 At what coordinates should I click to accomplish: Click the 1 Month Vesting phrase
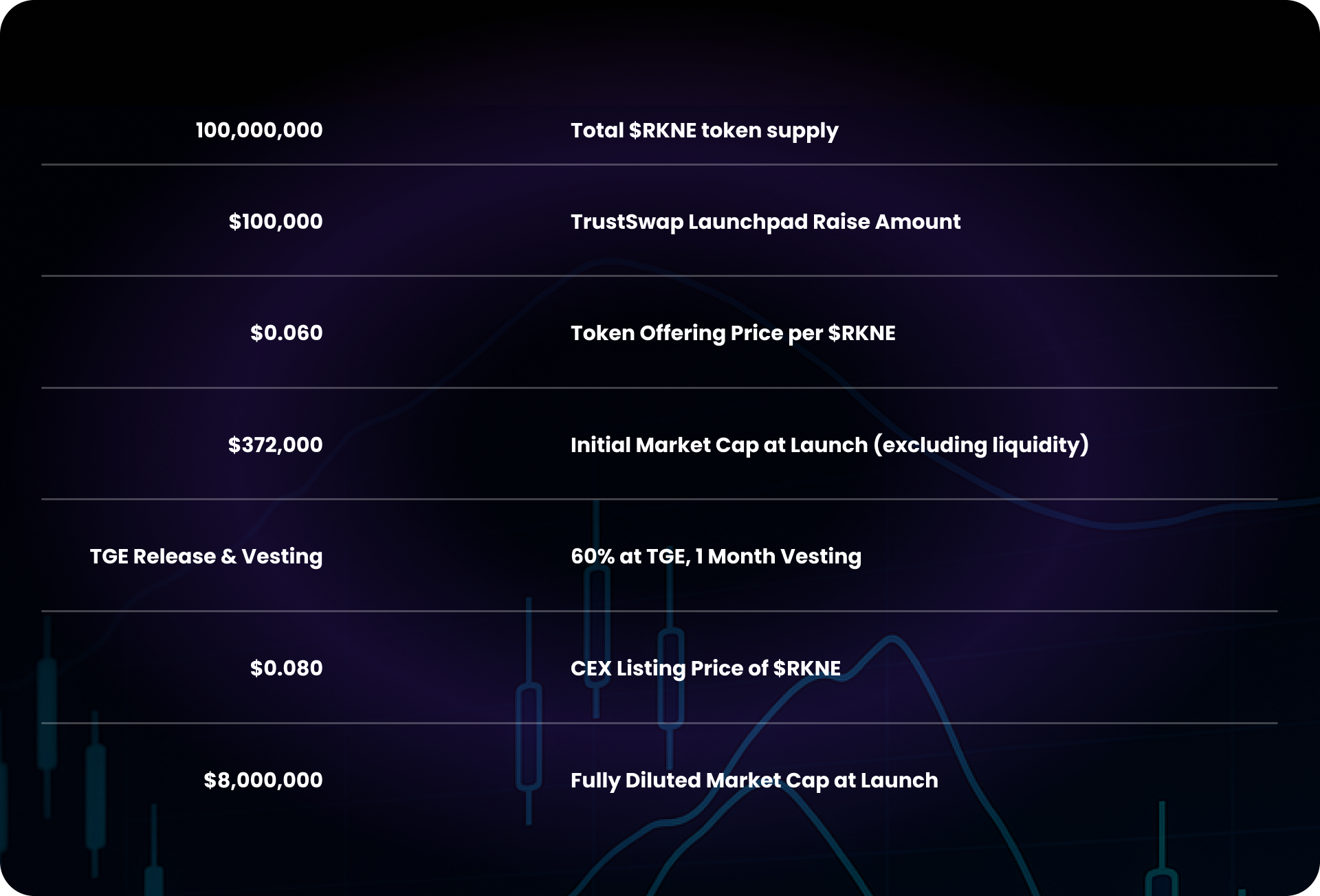(778, 557)
